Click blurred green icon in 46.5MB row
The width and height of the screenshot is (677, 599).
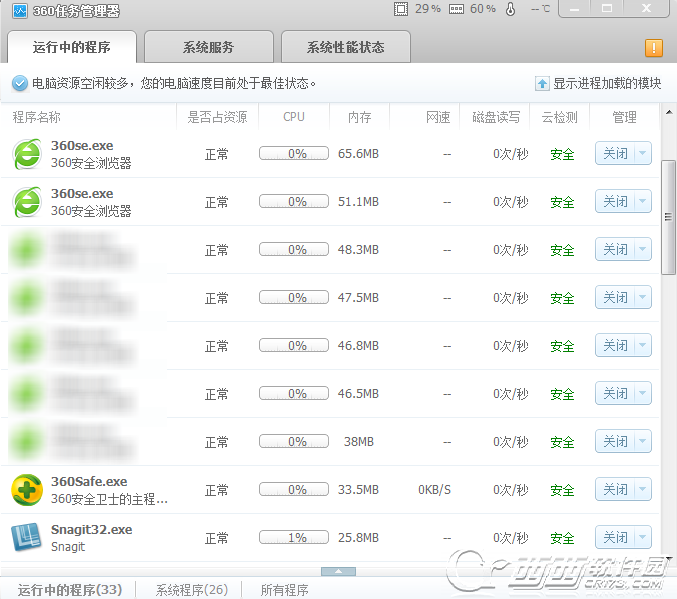pyautogui.click(x=27, y=394)
